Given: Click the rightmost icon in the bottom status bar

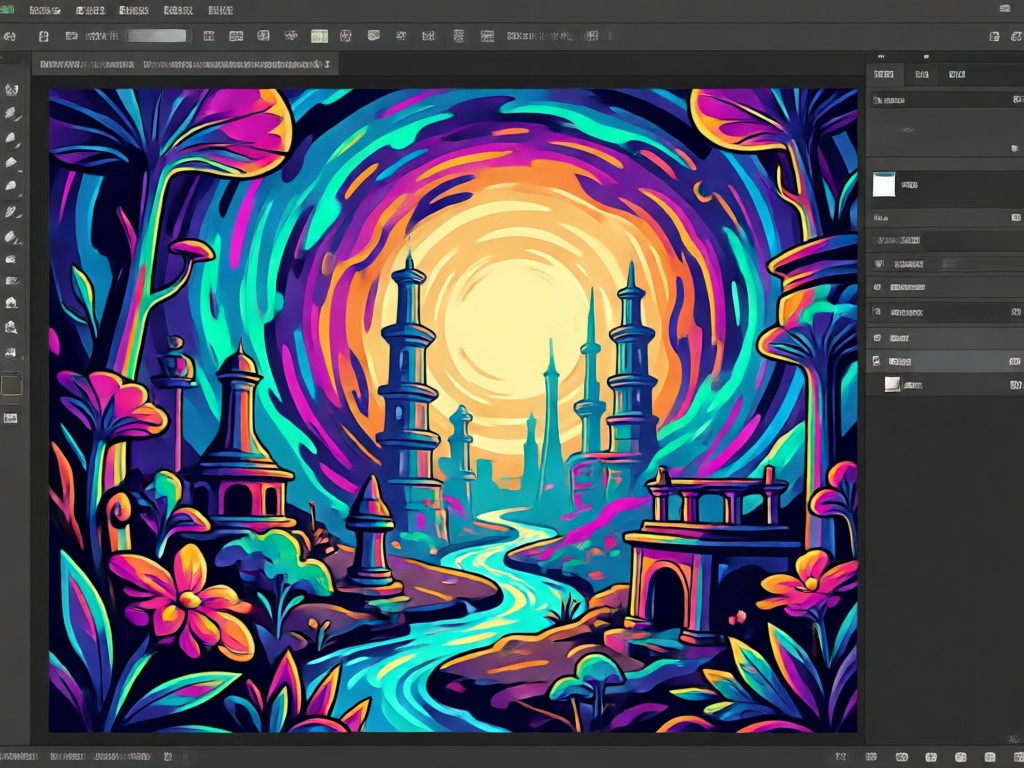Looking at the screenshot, I should coord(1017,757).
